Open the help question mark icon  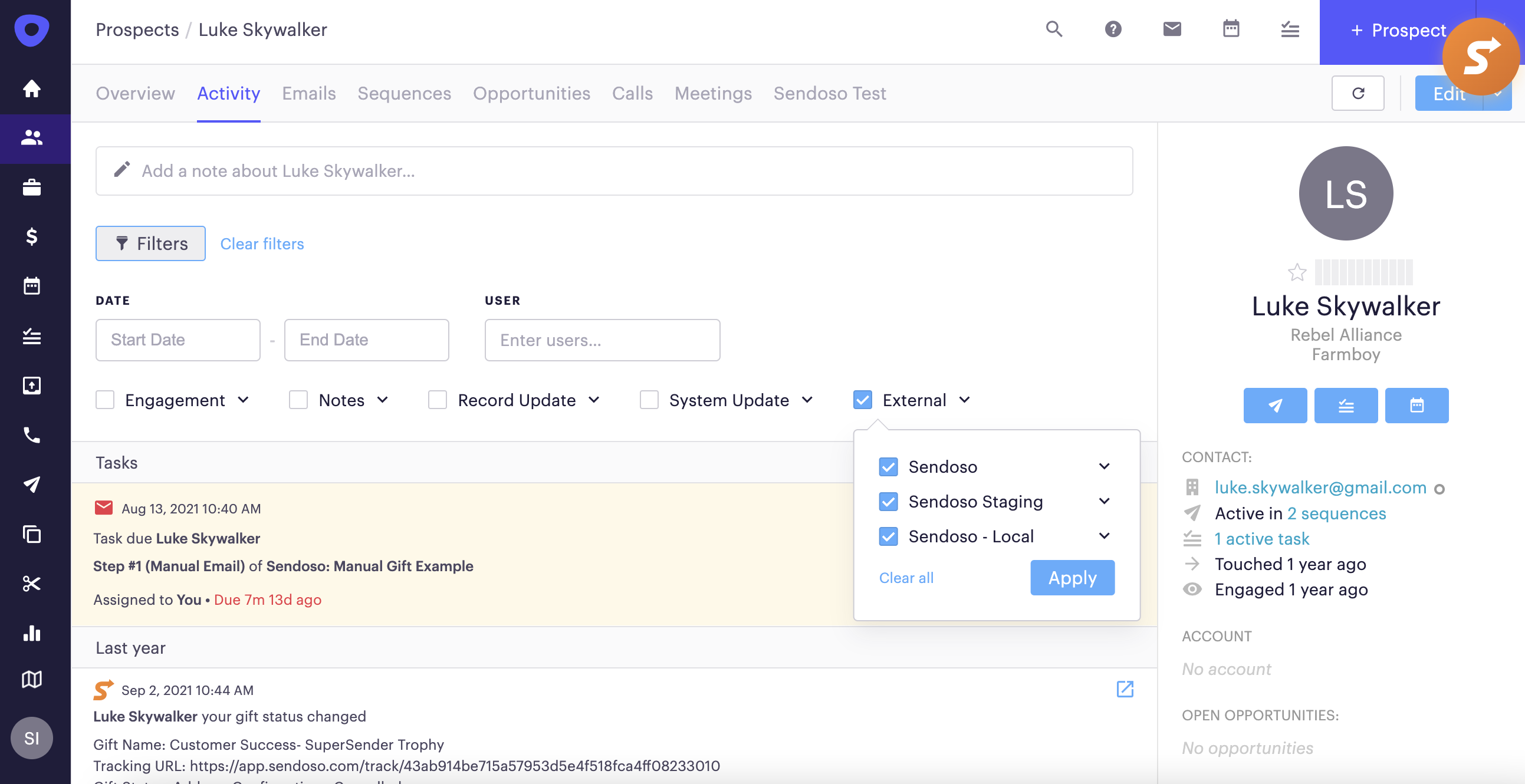pos(1113,29)
